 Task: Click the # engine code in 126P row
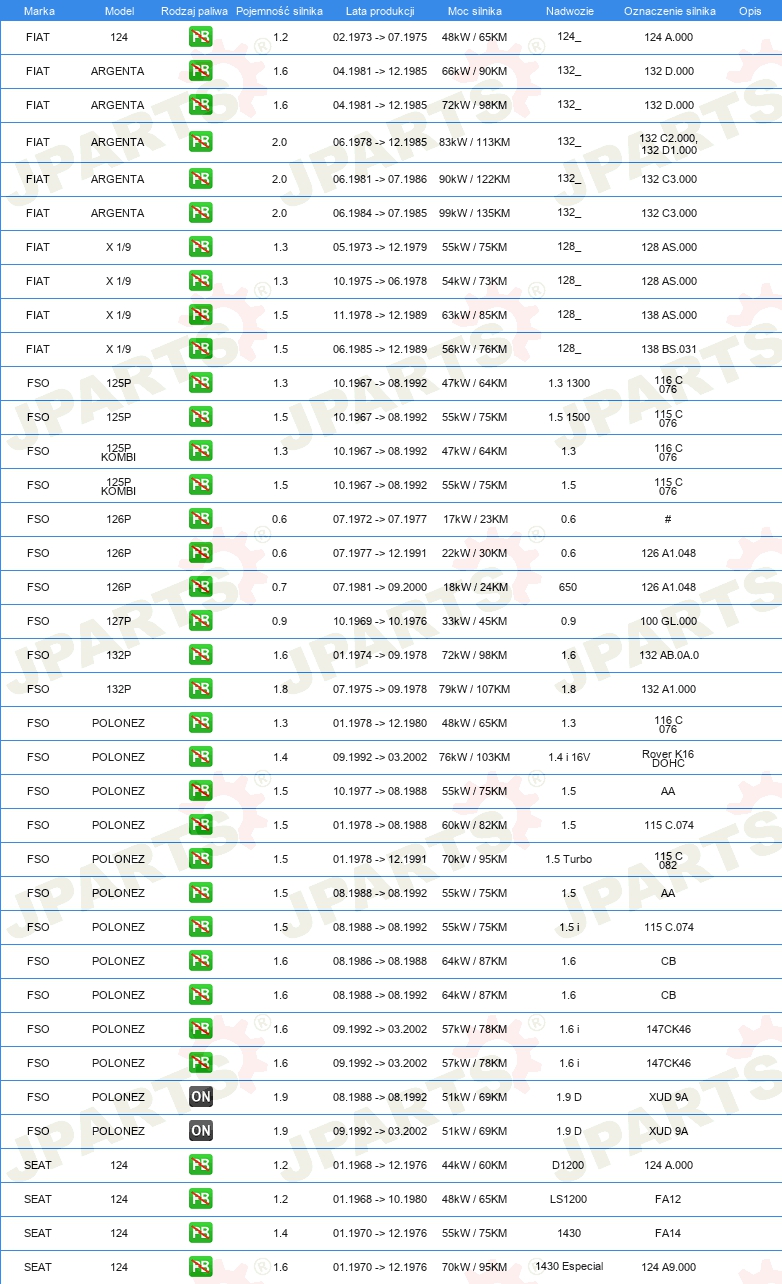pos(668,519)
